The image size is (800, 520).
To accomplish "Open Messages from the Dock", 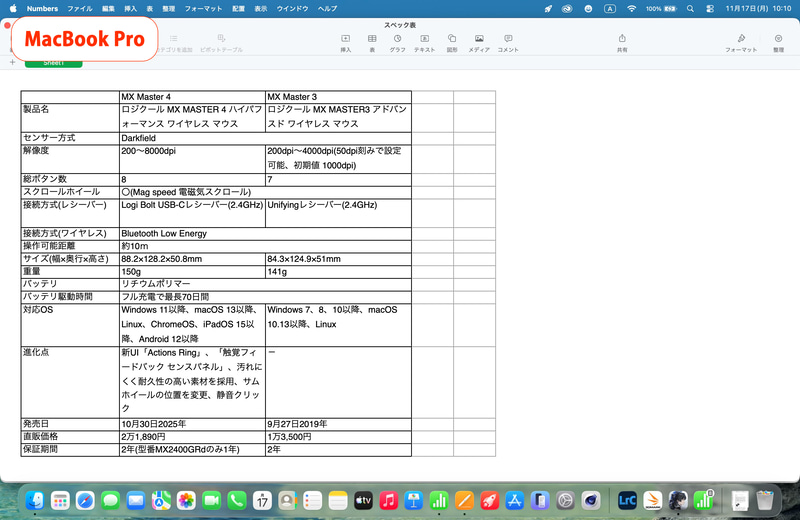I will click(x=110, y=501).
